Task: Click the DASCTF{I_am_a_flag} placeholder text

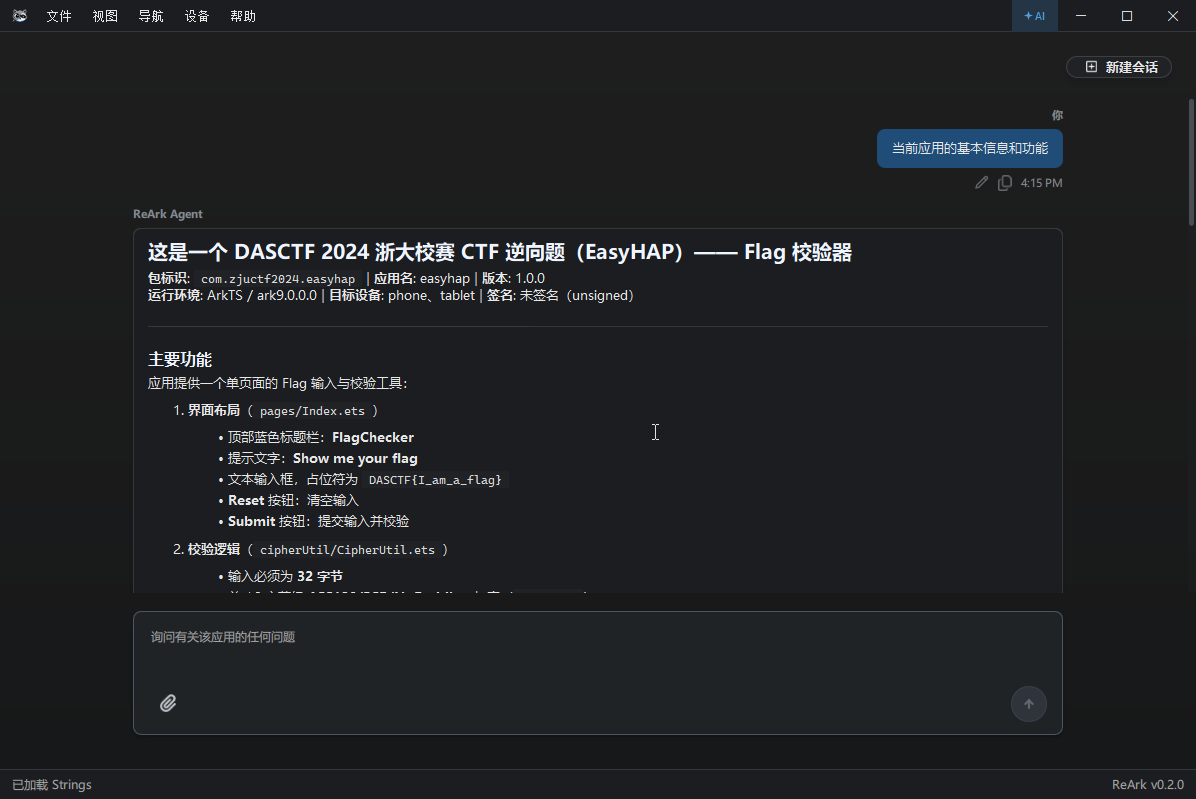Action: (435, 480)
